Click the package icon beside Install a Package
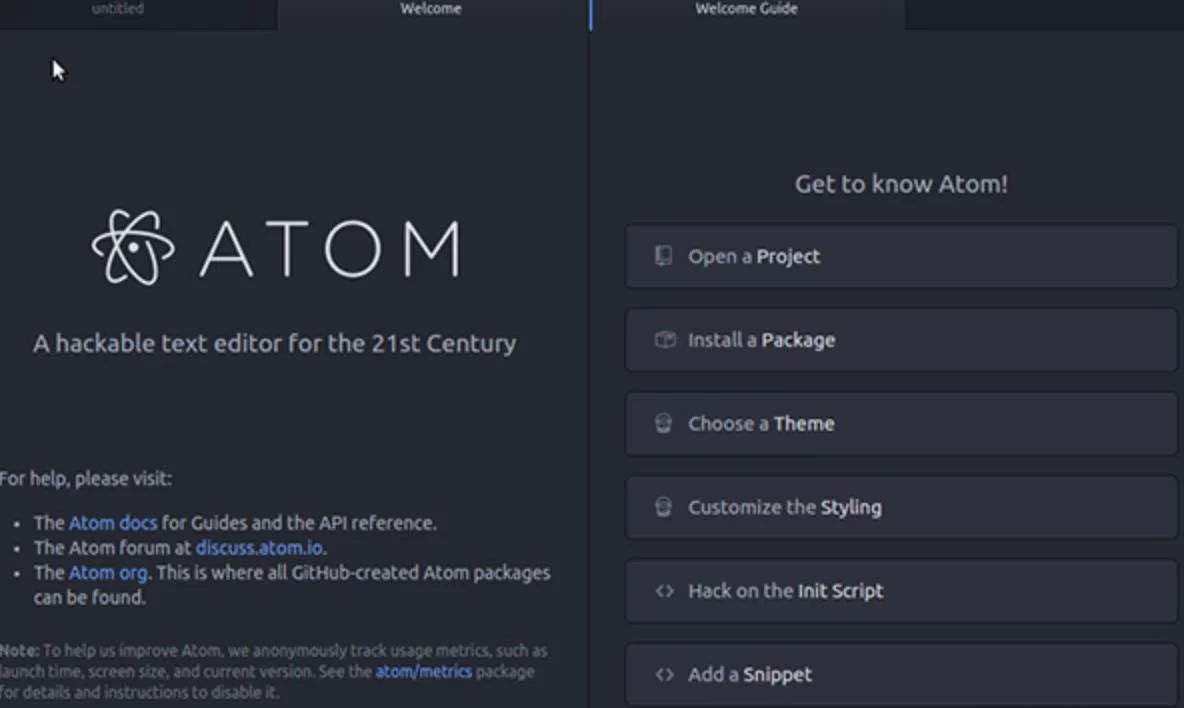Image resolution: width=1184 pixels, height=708 pixels. point(664,340)
